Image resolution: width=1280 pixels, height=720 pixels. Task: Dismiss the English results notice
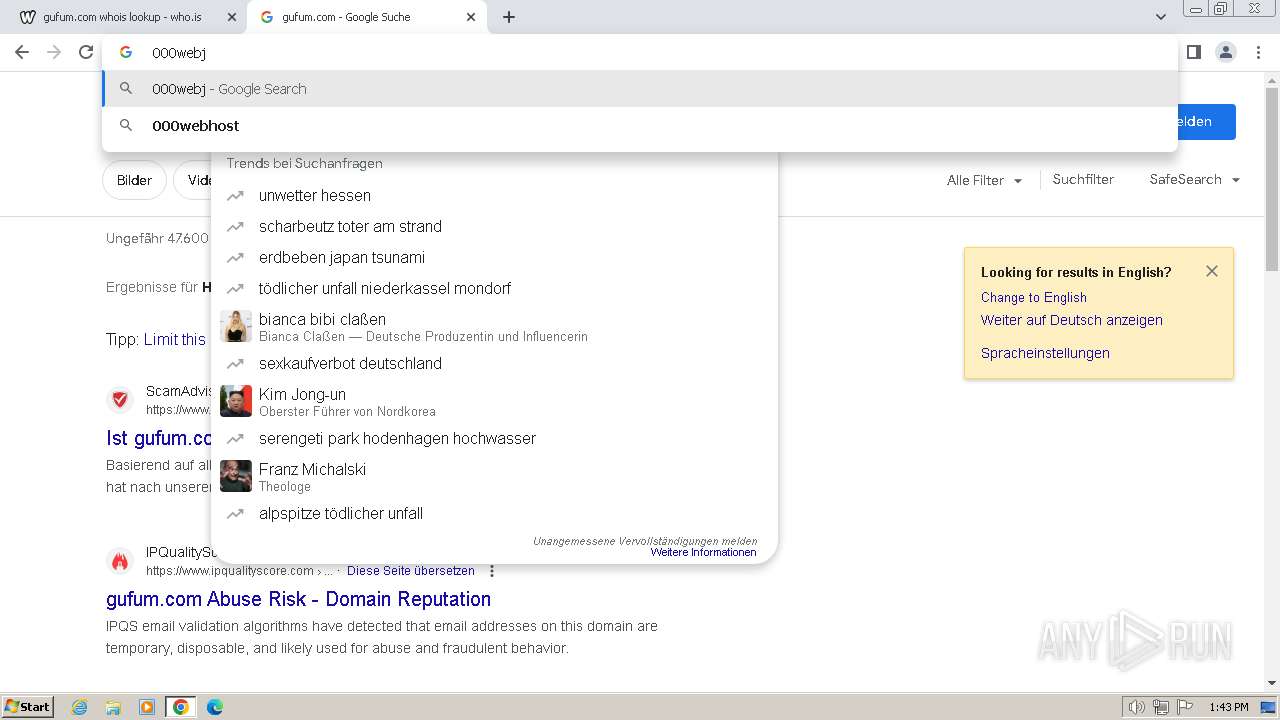click(1212, 271)
